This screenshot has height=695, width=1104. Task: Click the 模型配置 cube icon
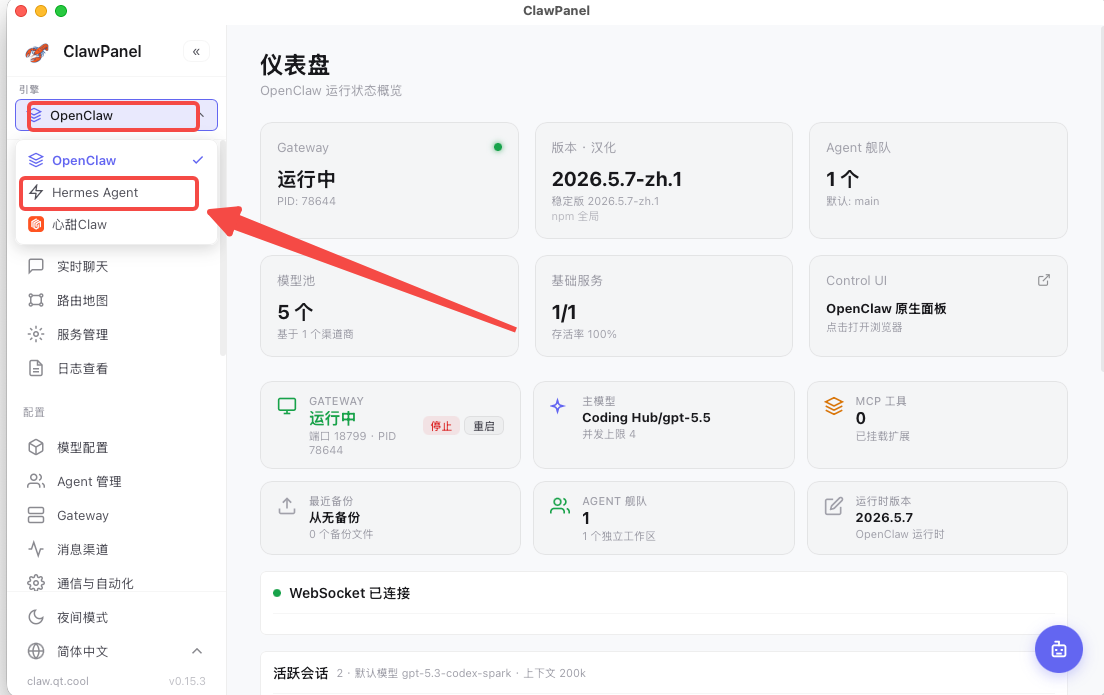point(36,447)
